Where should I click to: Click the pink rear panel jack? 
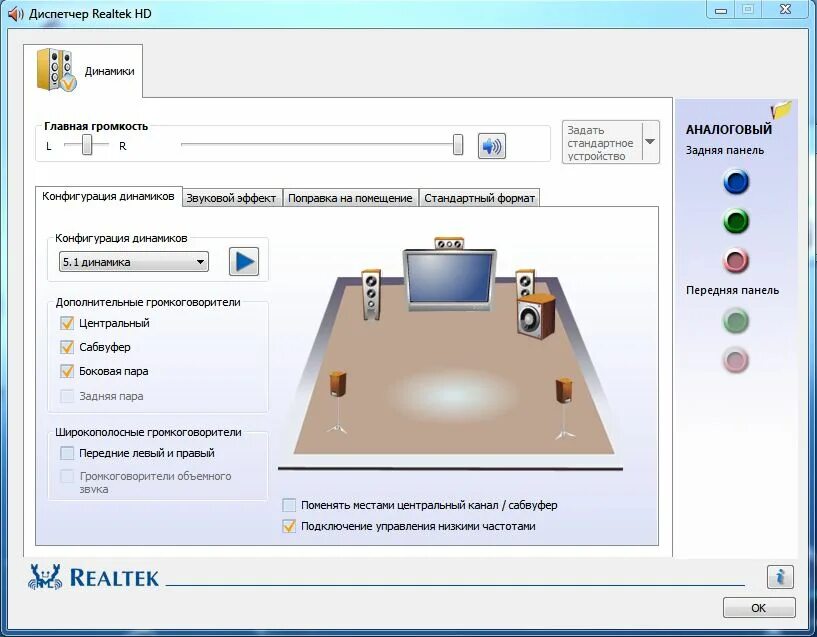[x=736, y=260]
